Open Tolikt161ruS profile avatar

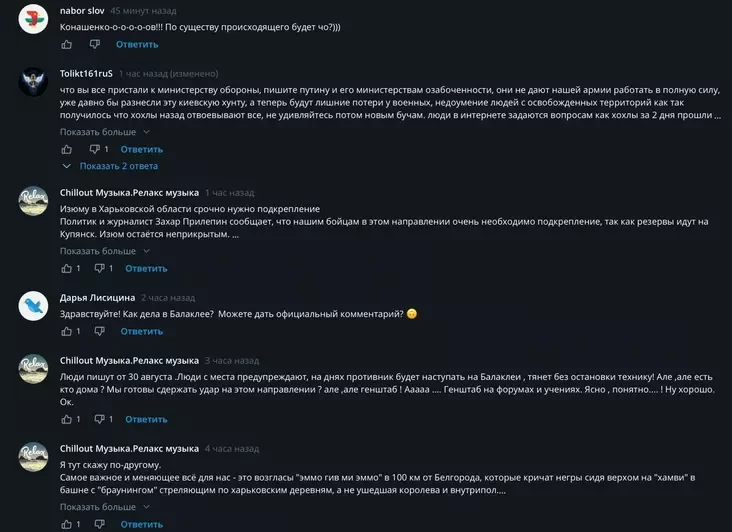pos(33,83)
